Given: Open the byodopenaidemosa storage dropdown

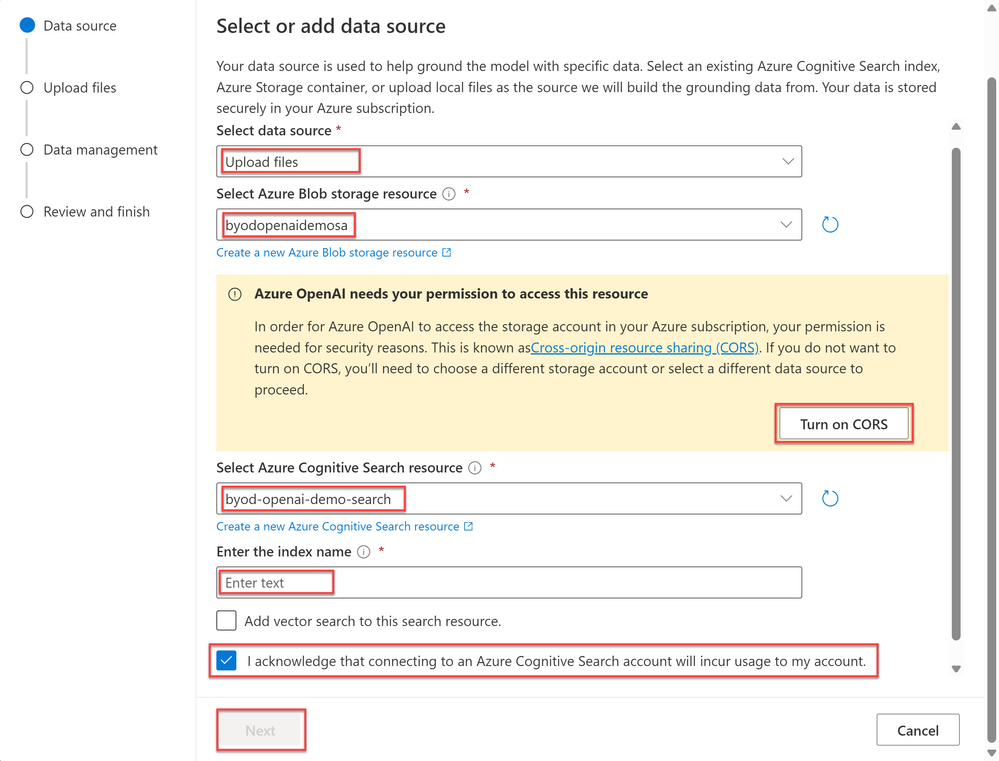Looking at the screenshot, I should [x=508, y=225].
